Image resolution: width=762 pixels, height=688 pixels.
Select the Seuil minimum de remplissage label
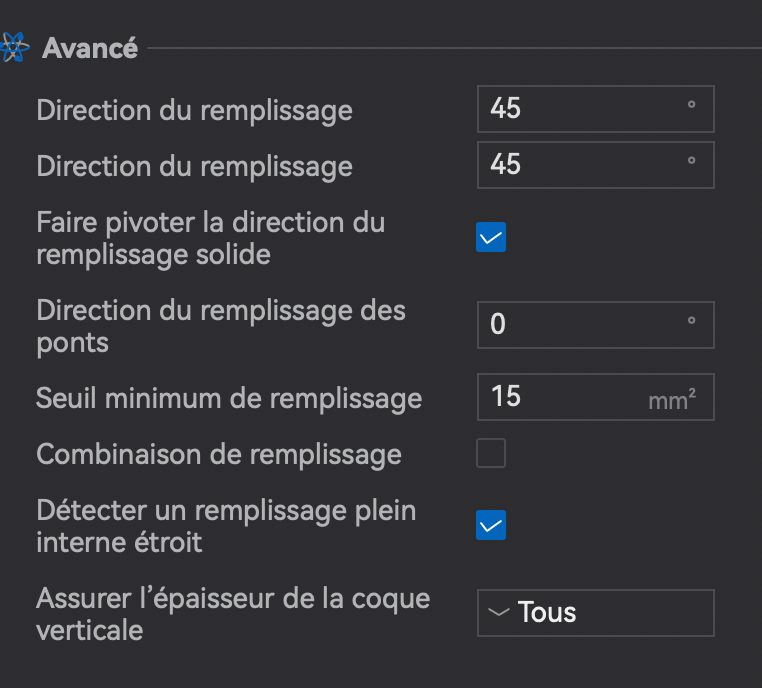click(x=229, y=398)
